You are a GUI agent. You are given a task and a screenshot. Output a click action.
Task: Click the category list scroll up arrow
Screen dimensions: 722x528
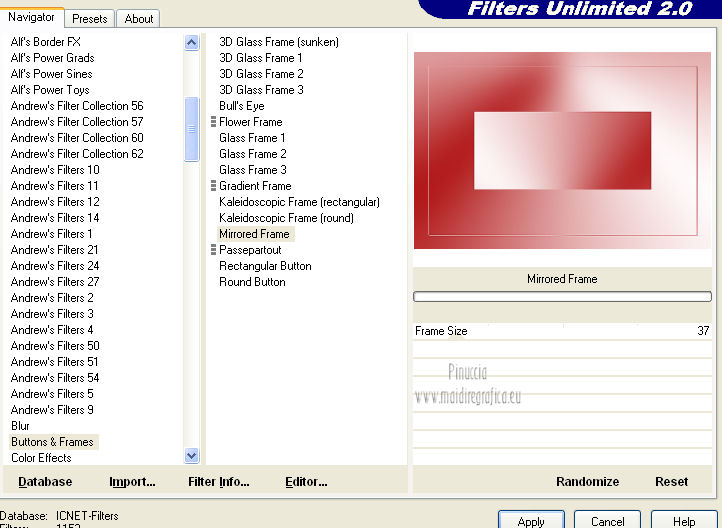point(192,43)
